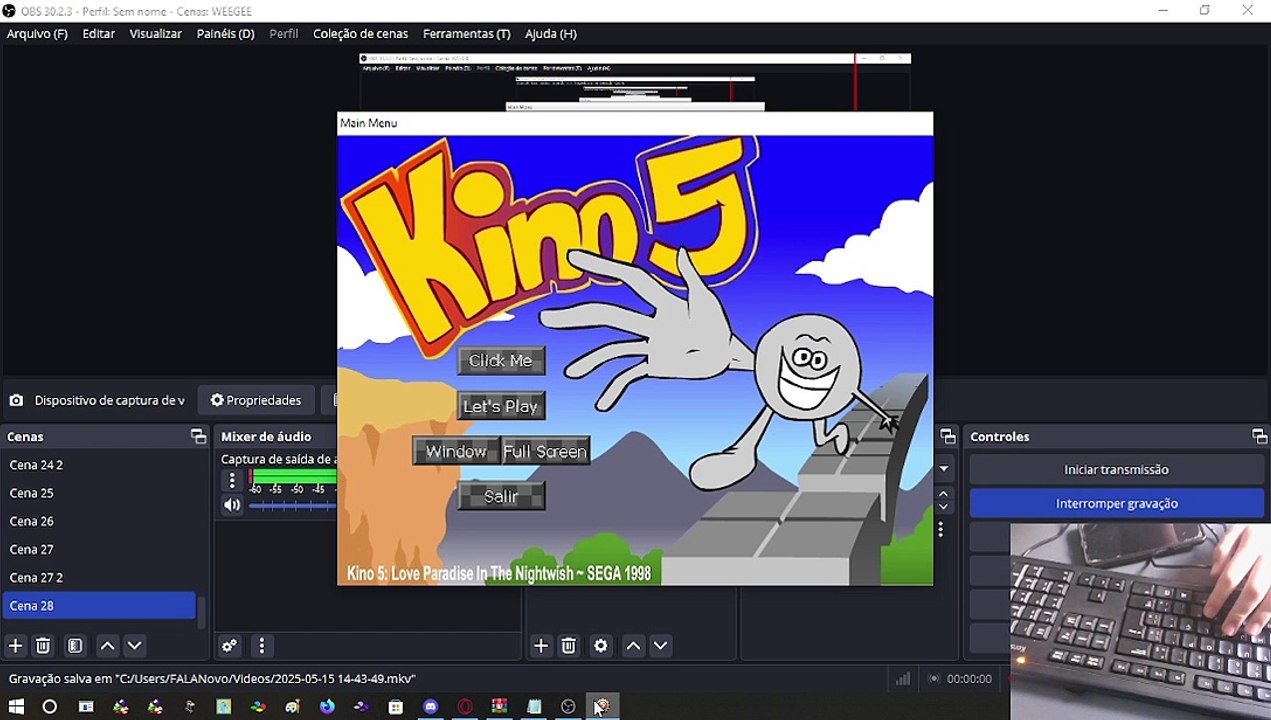The image size is (1271, 720).
Task: Click the camera icon beside Dispositivo de captura
Action: [16, 400]
